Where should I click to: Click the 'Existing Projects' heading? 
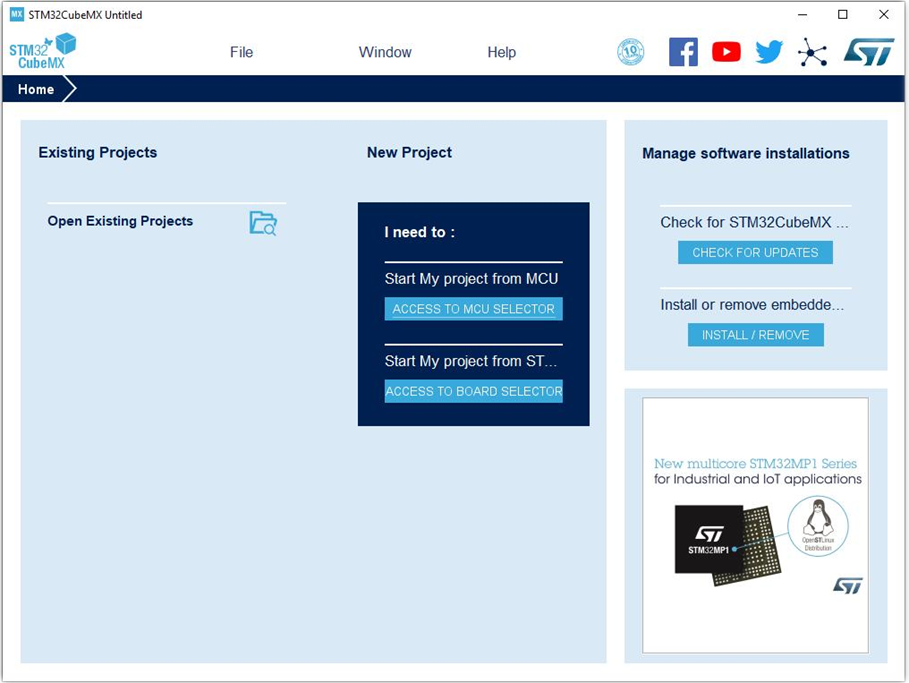[x=97, y=152]
